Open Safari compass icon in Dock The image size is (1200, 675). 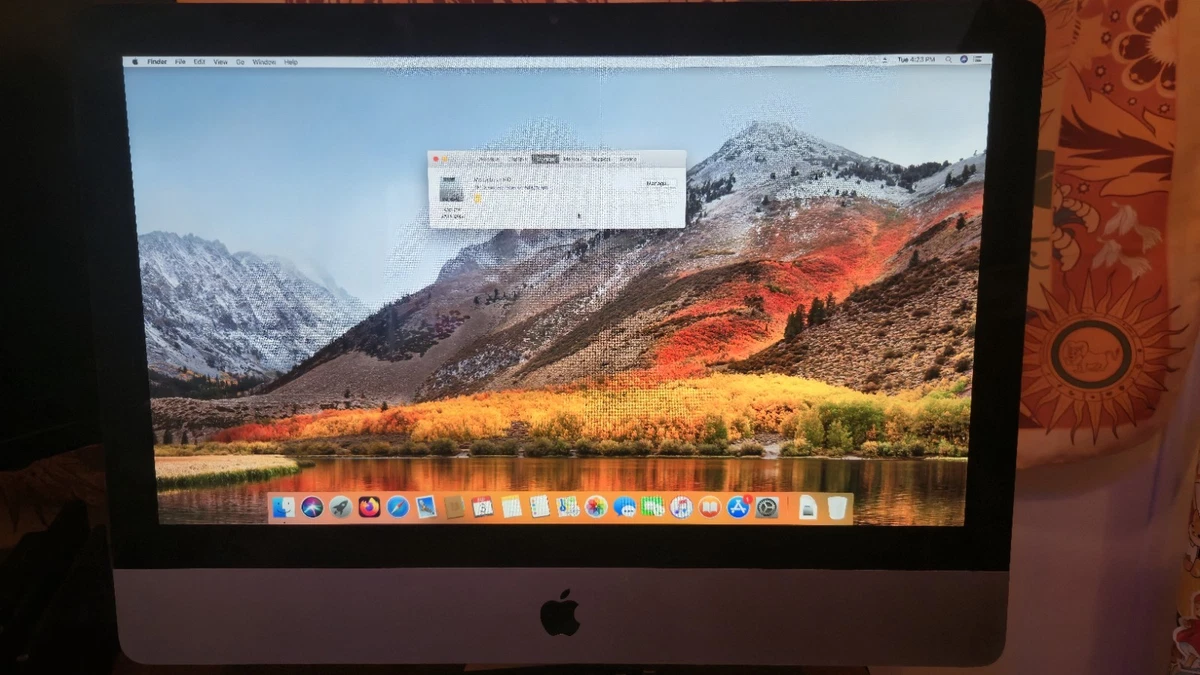coord(398,507)
